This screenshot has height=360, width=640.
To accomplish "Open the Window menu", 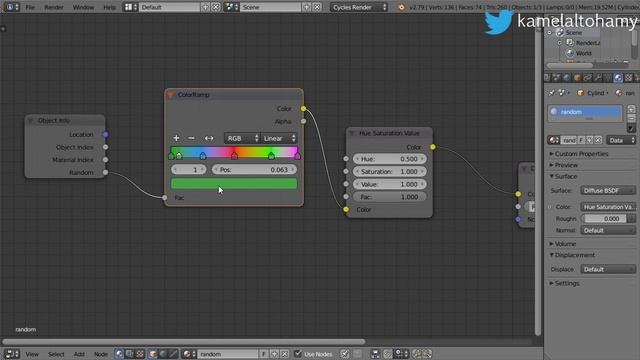I will pyautogui.click(x=83, y=7).
